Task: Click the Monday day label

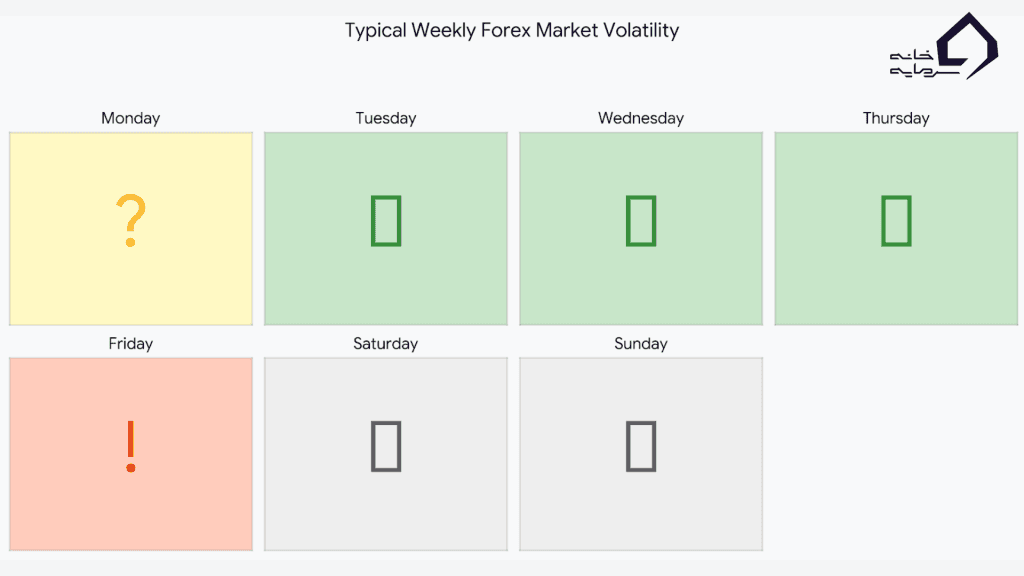Action: tap(131, 118)
